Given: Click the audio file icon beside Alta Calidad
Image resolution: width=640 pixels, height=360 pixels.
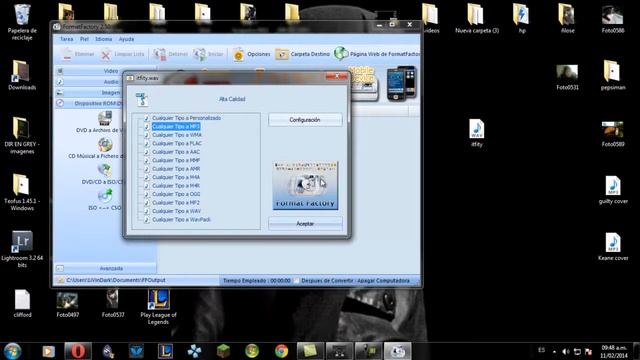Looking at the screenshot, I should 142,99.
